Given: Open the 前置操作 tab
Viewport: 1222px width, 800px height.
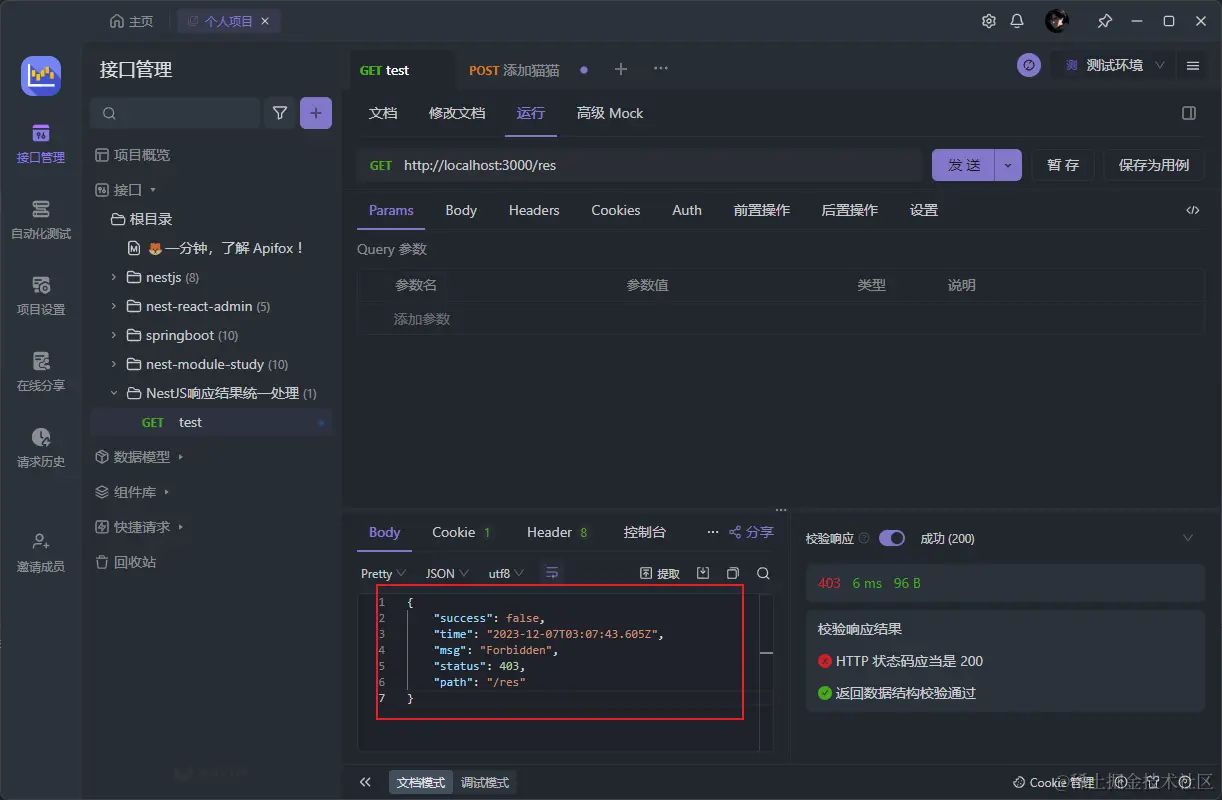Looking at the screenshot, I should [762, 210].
